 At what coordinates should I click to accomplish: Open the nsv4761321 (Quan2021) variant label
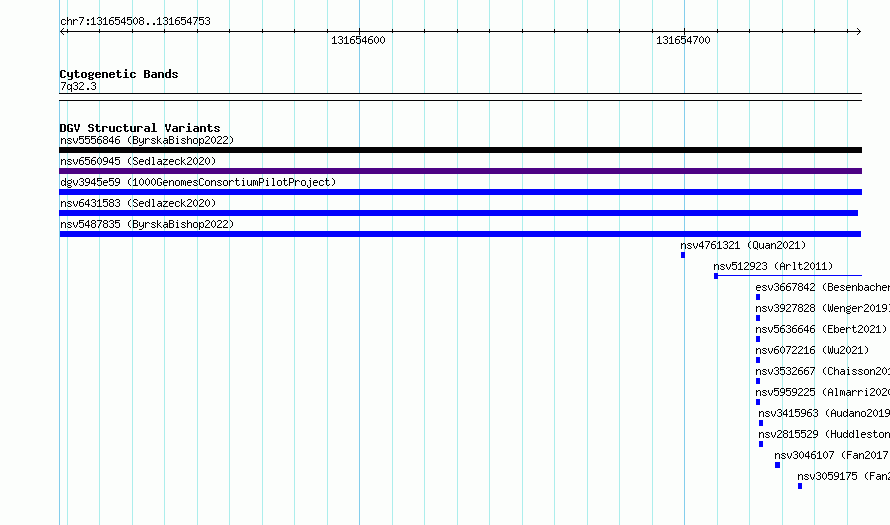tap(743, 245)
